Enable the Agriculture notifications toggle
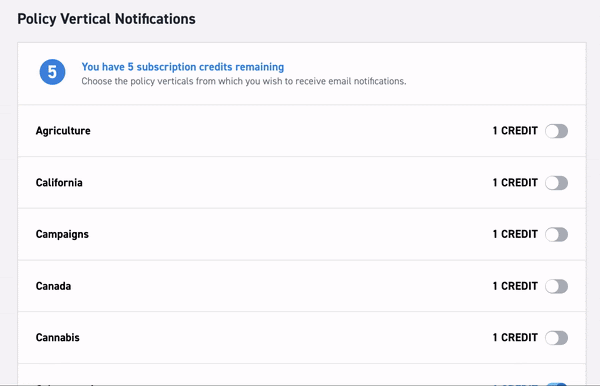The width and height of the screenshot is (600, 386). tap(556, 131)
